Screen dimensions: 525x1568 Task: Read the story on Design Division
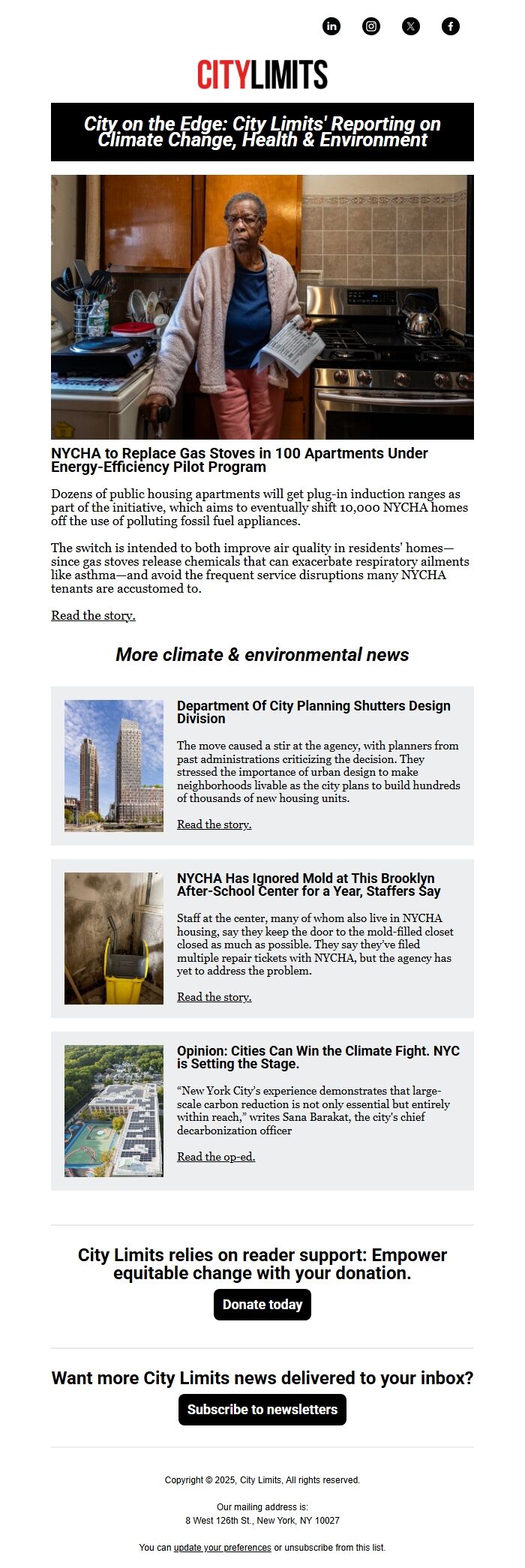(x=214, y=825)
